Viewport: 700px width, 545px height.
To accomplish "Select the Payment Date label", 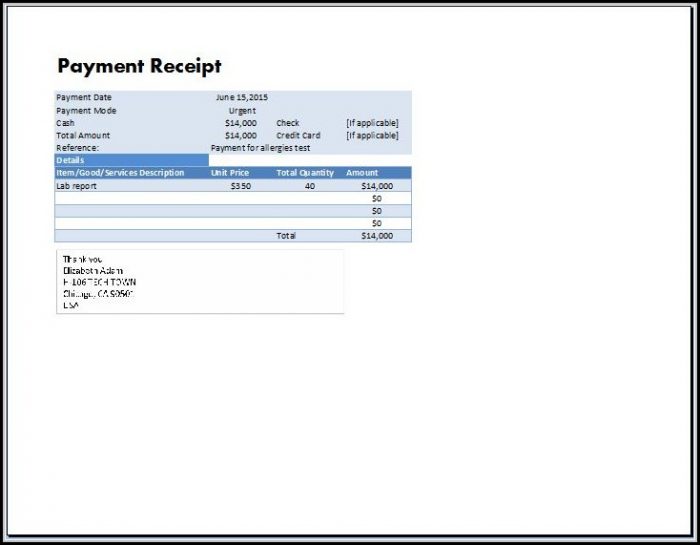I will 84,97.
